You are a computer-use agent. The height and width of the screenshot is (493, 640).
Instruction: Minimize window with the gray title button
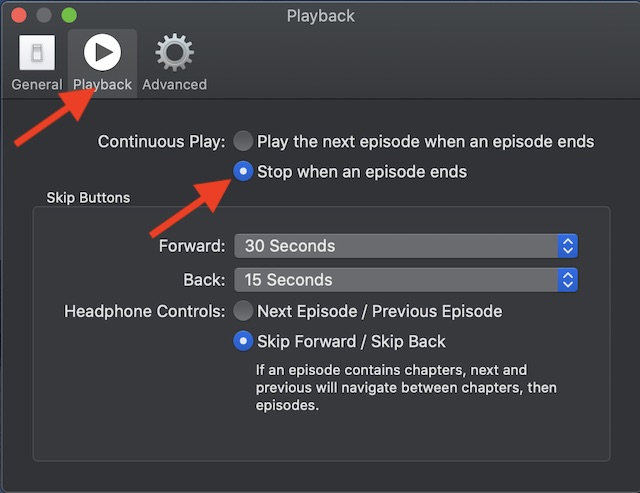[45, 16]
